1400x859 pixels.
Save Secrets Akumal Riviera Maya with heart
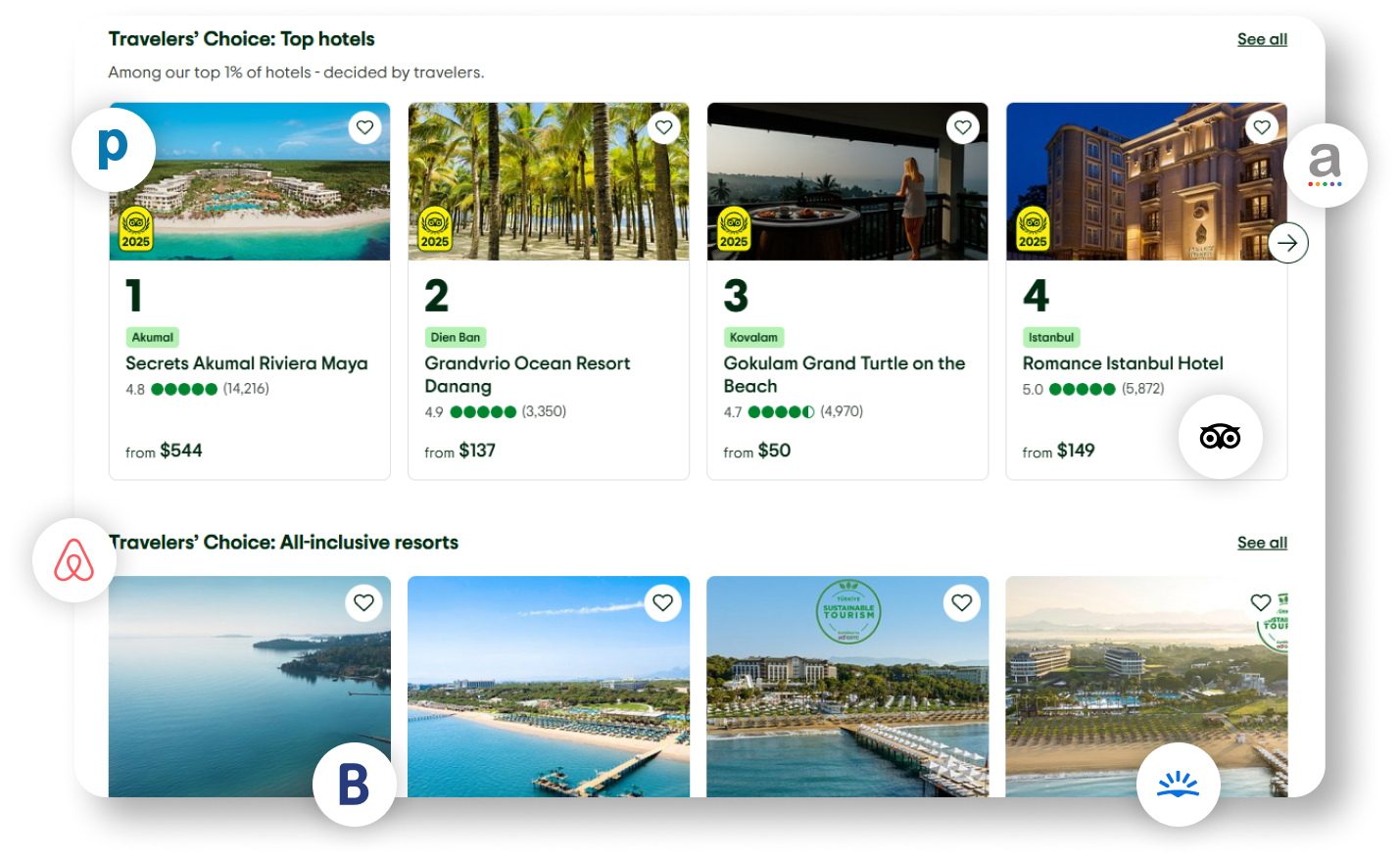364,127
